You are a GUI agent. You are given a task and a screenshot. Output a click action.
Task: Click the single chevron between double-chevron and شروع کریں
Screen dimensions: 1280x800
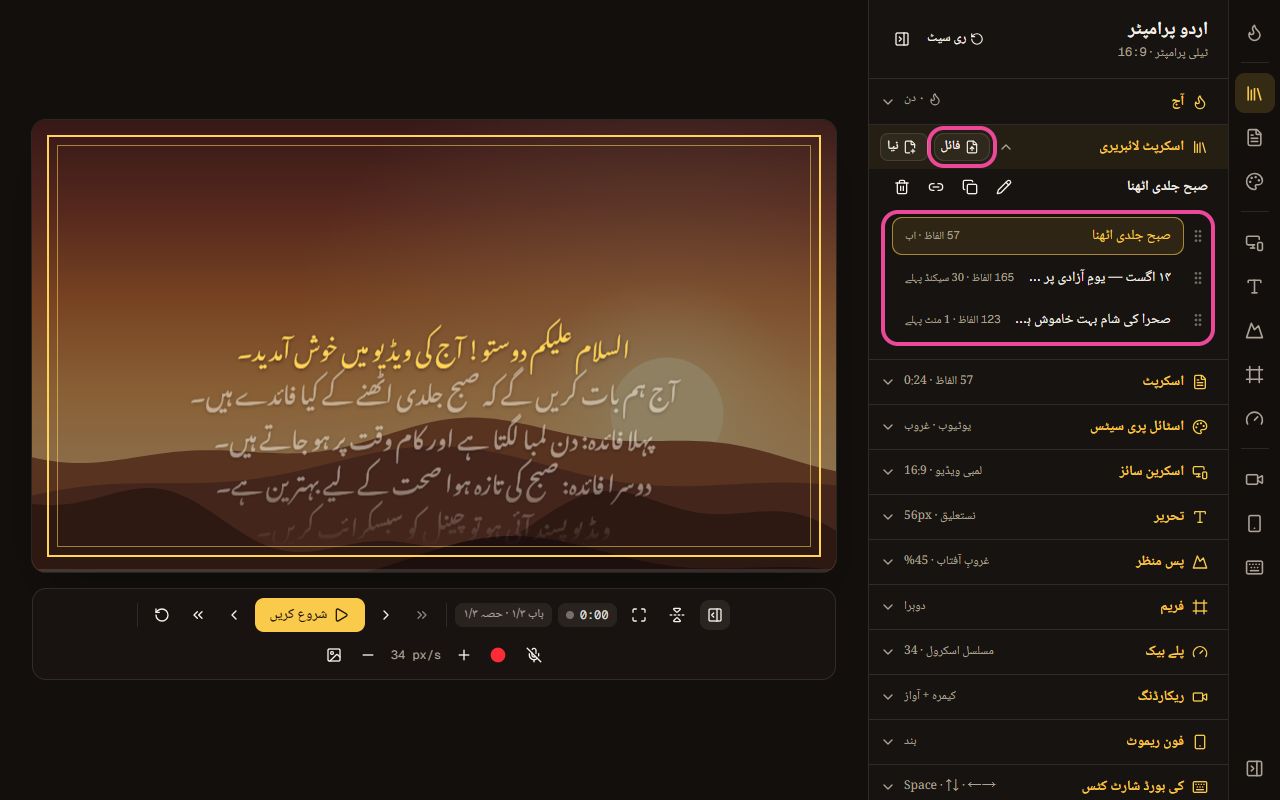pos(234,615)
